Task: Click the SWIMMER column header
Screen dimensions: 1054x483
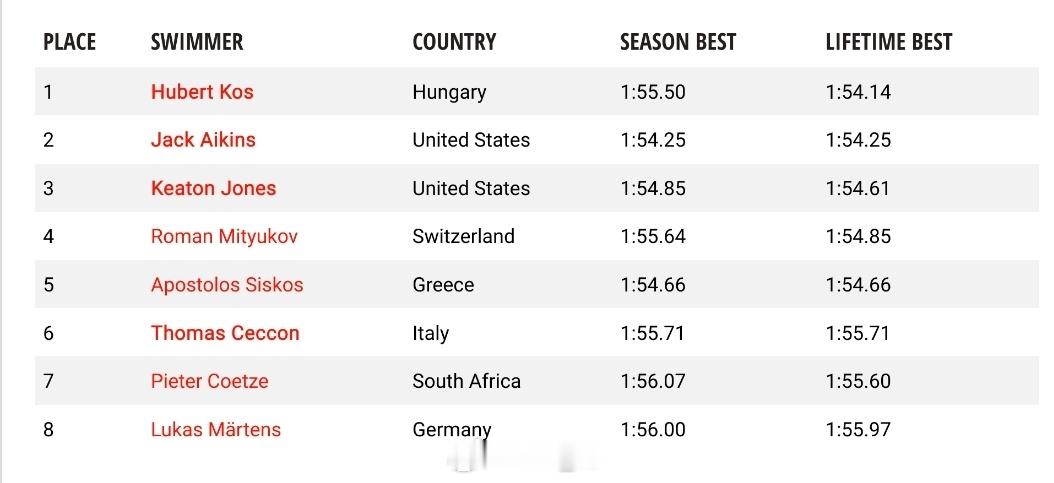Action: 197,42
